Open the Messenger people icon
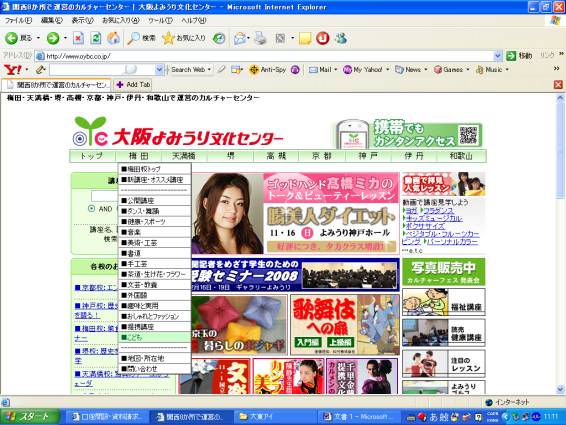This screenshot has height=425, width=566. [340, 38]
